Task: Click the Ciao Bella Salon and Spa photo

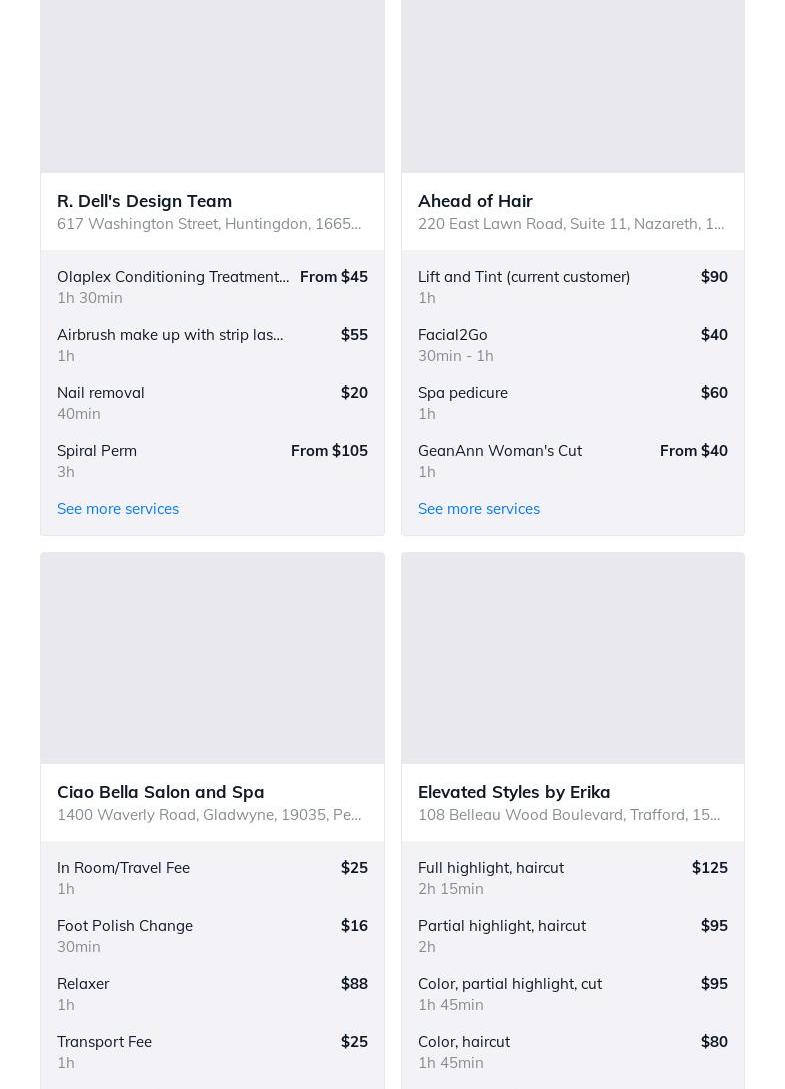Action: pyautogui.click(x=212, y=658)
